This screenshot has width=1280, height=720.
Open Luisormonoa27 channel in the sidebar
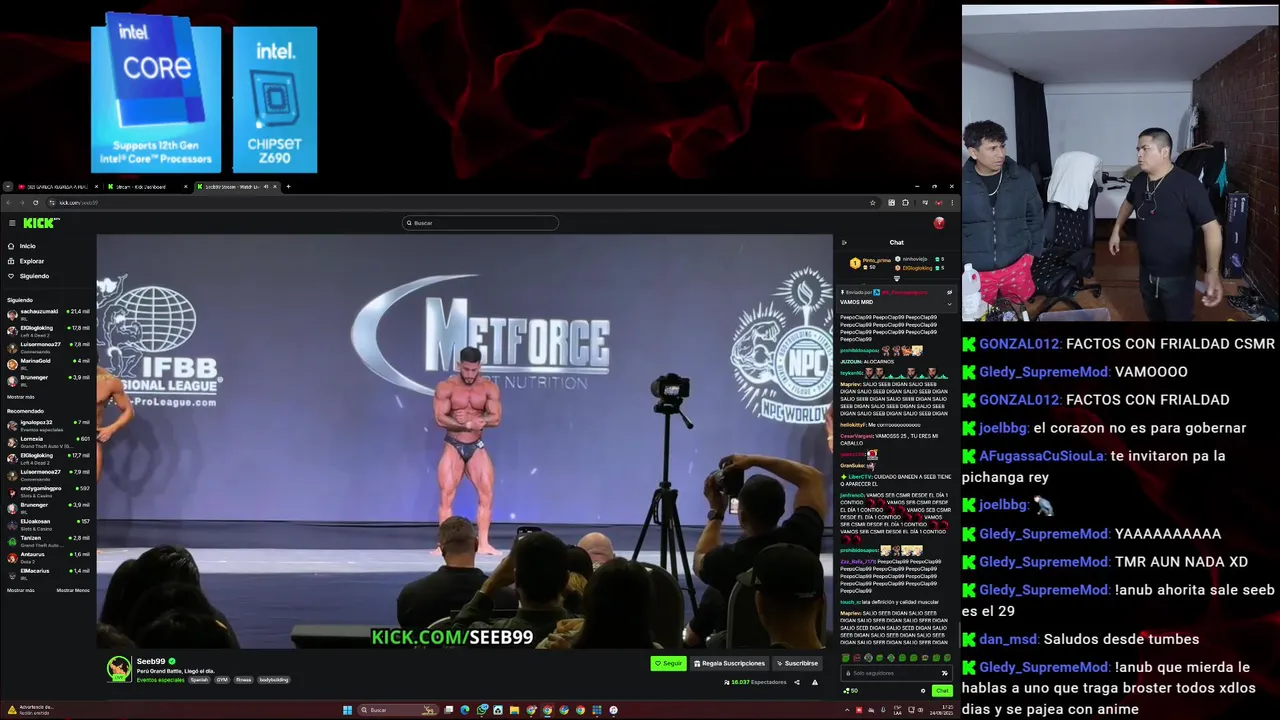coord(48,347)
